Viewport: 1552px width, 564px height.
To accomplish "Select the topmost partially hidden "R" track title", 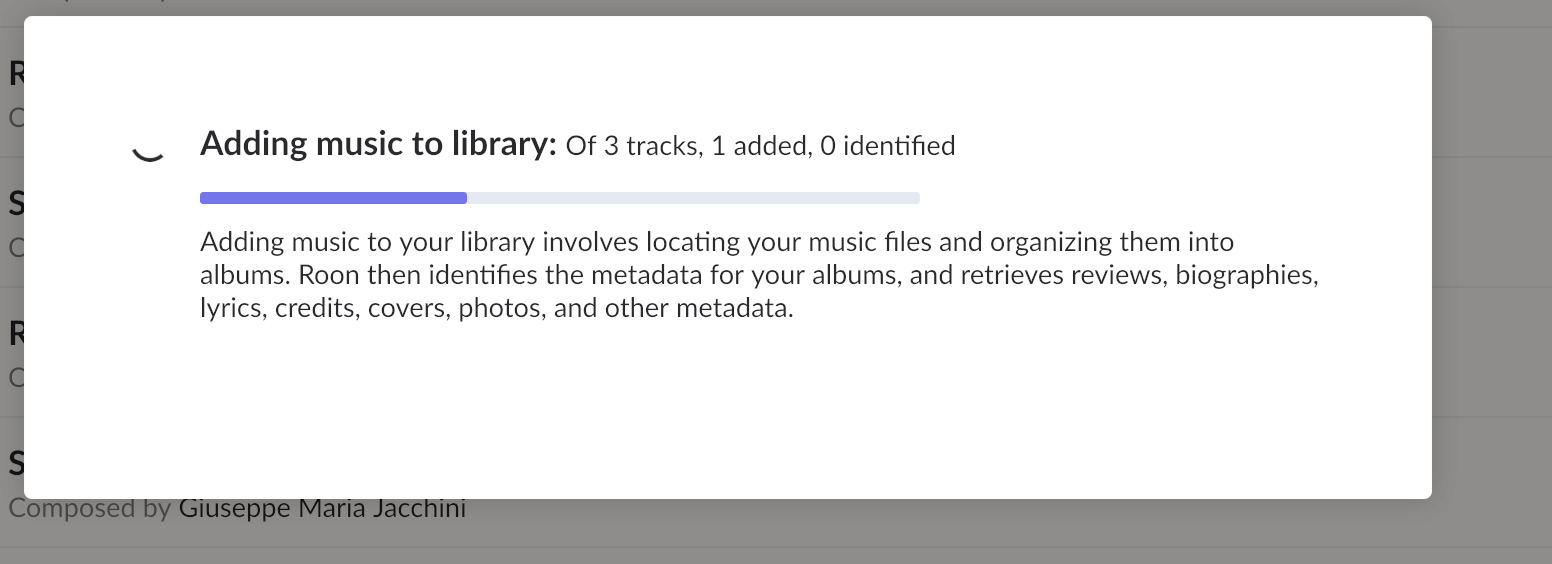I will (x=15, y=74).
